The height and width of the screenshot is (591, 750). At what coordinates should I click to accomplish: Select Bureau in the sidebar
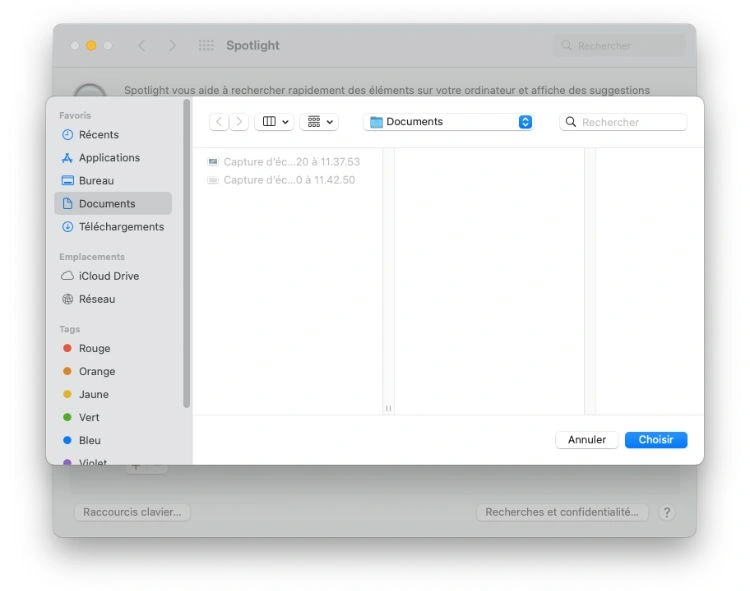pyautogui.click(x=113, y=180)
